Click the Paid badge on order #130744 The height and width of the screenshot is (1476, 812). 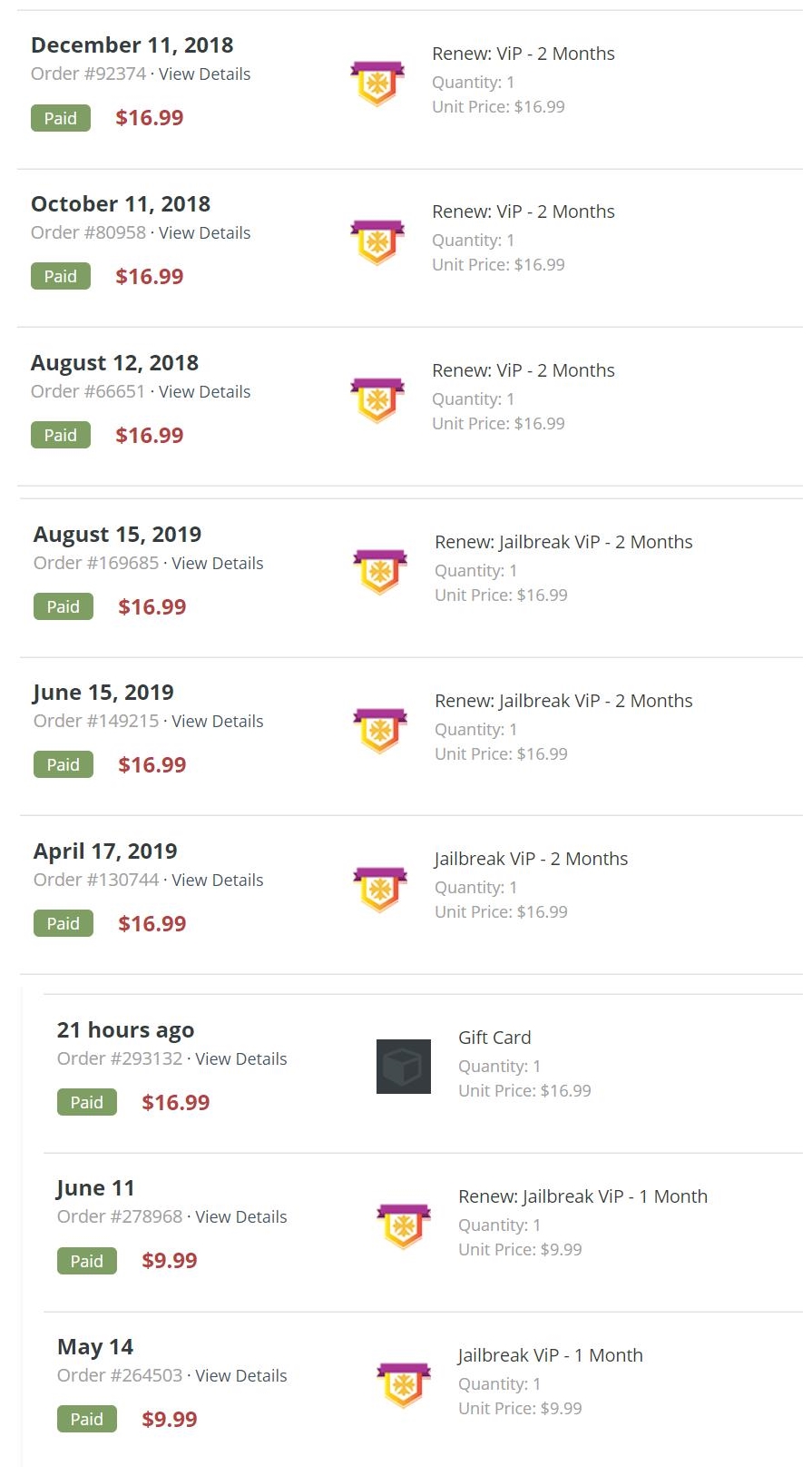[x=64, y=923]
